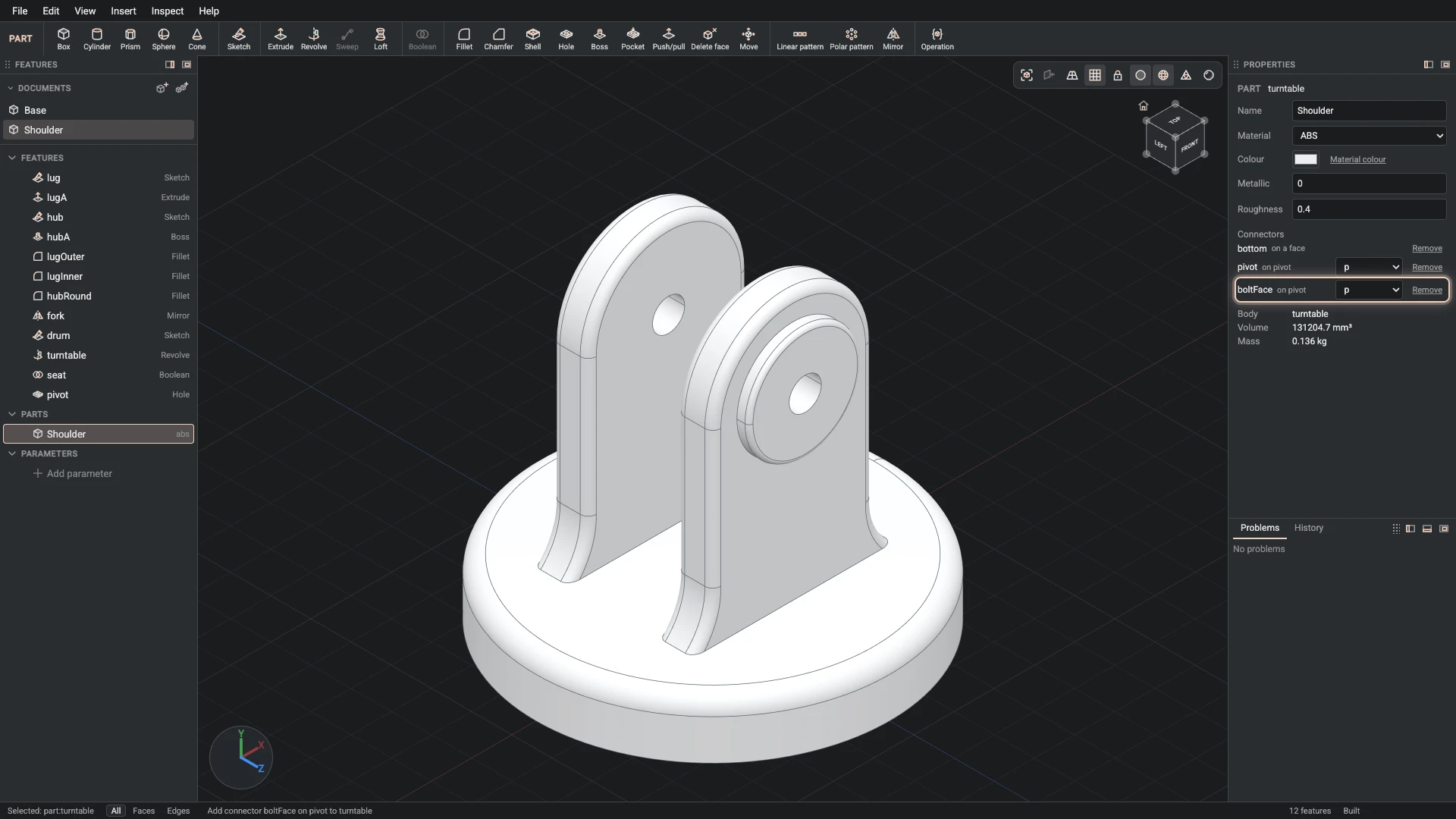Open the Polar pattern tool
1456x819 pixels.
click(852, 39)
